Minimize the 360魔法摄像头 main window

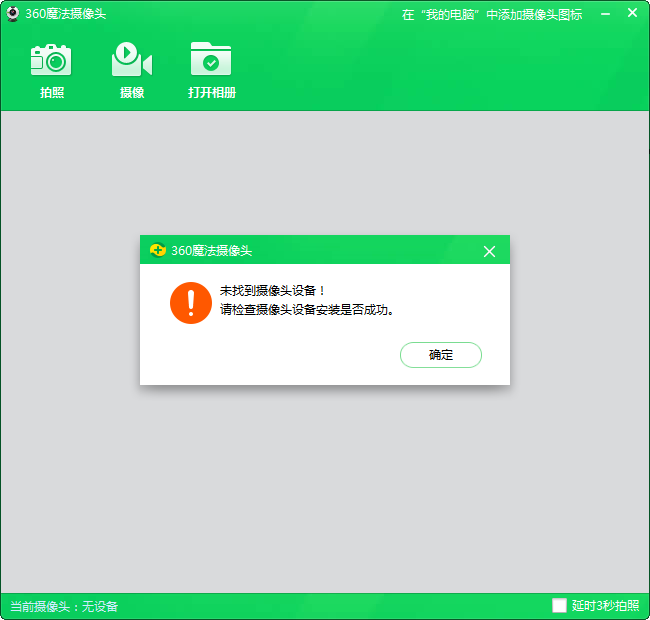(605, 14)
